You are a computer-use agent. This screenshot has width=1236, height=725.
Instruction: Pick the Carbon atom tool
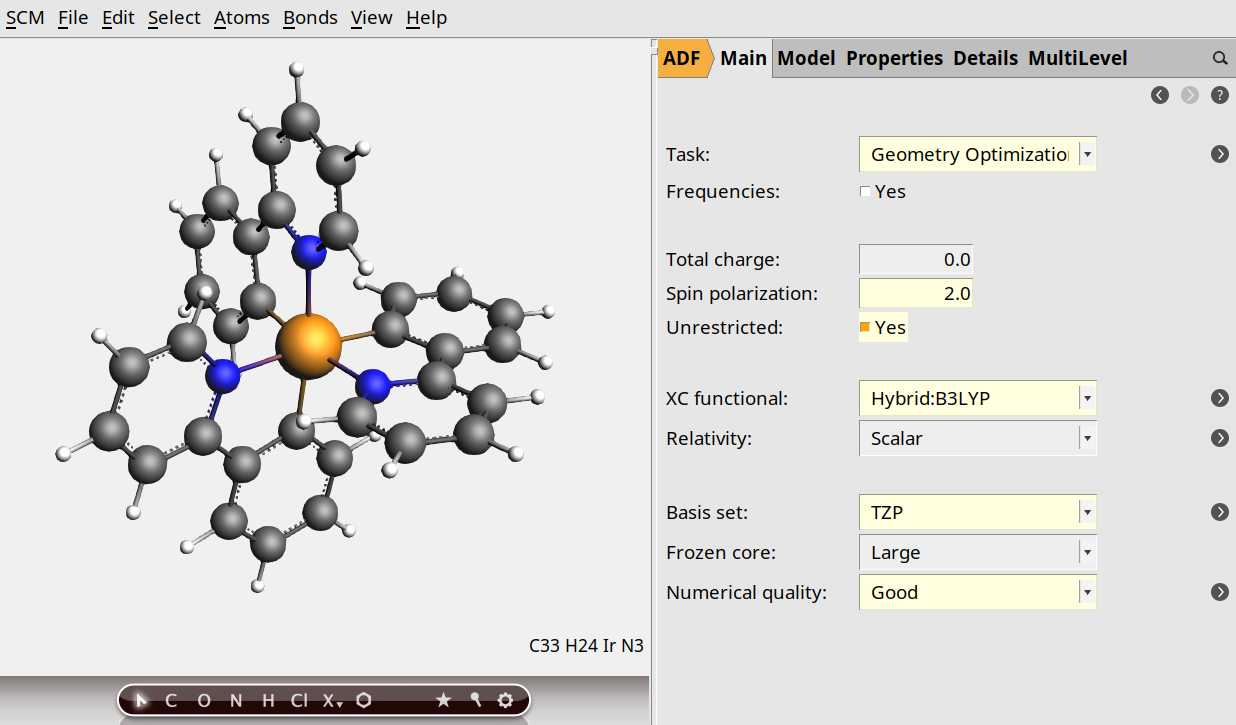[x=171, y=701]
